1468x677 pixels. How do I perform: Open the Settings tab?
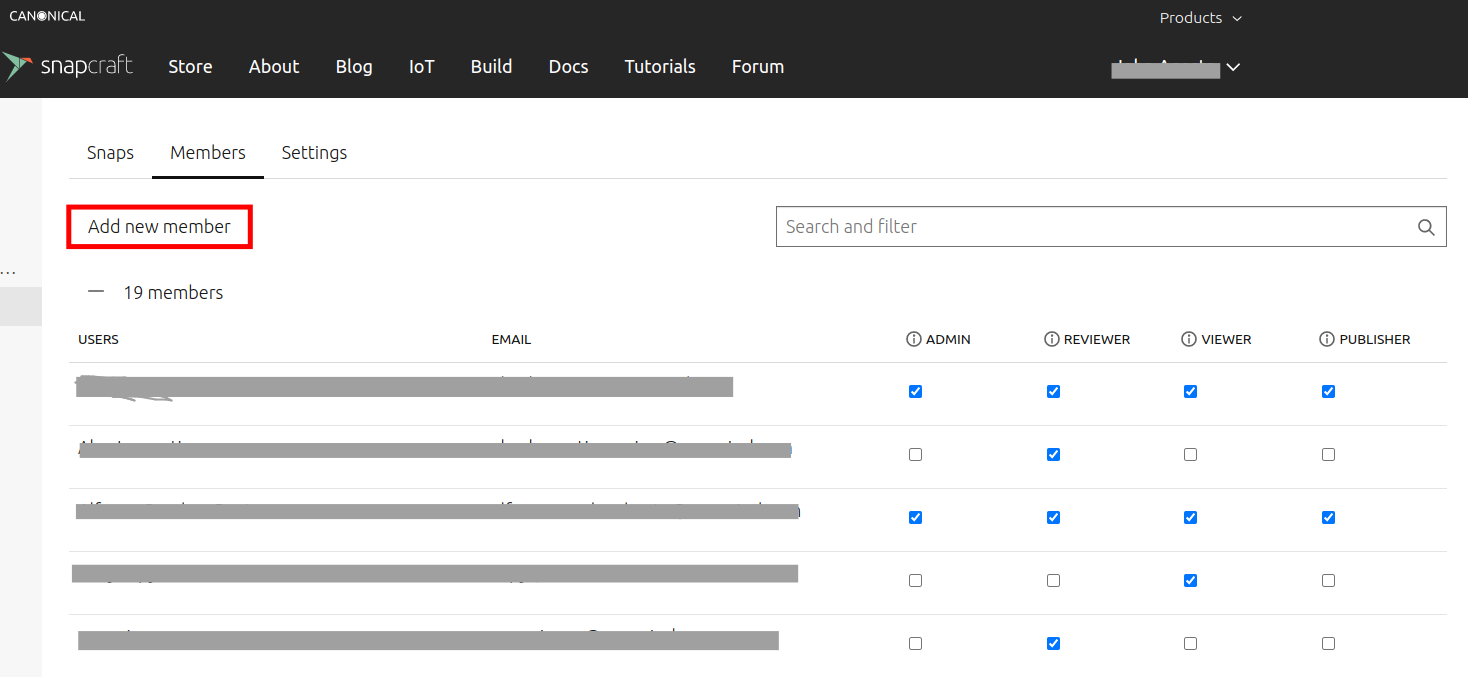click(x=314, y=153)
